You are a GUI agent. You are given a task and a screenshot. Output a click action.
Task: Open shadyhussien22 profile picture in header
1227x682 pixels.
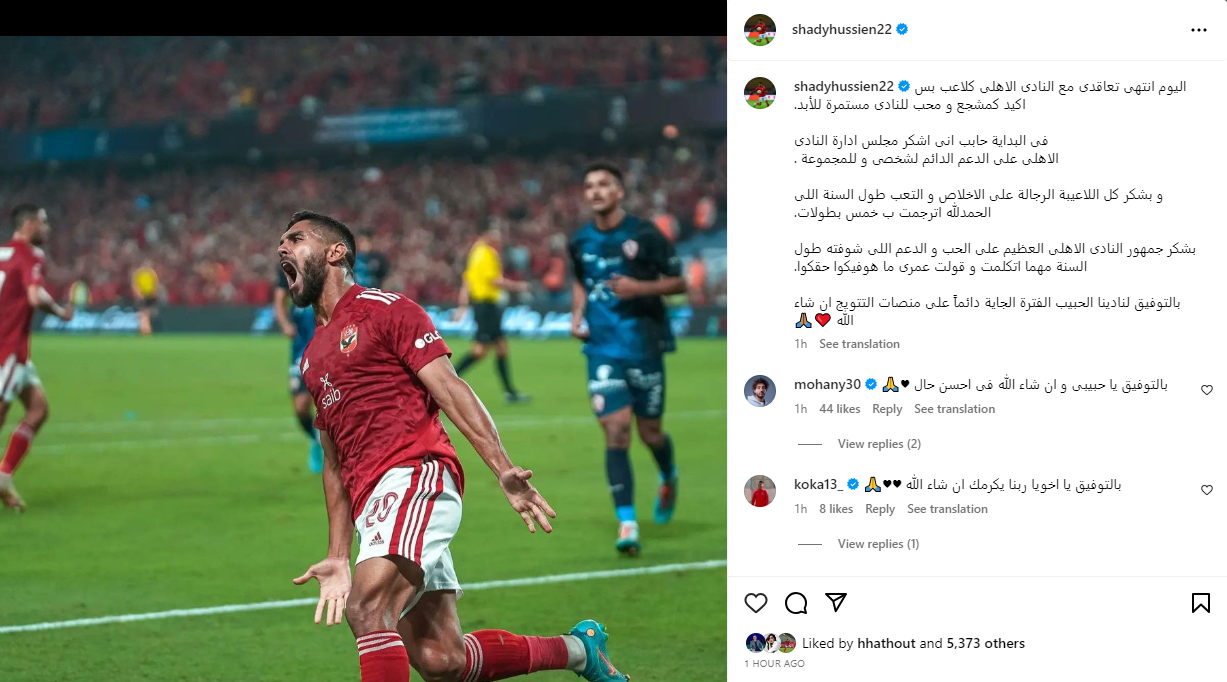click(x=760, y=30)
